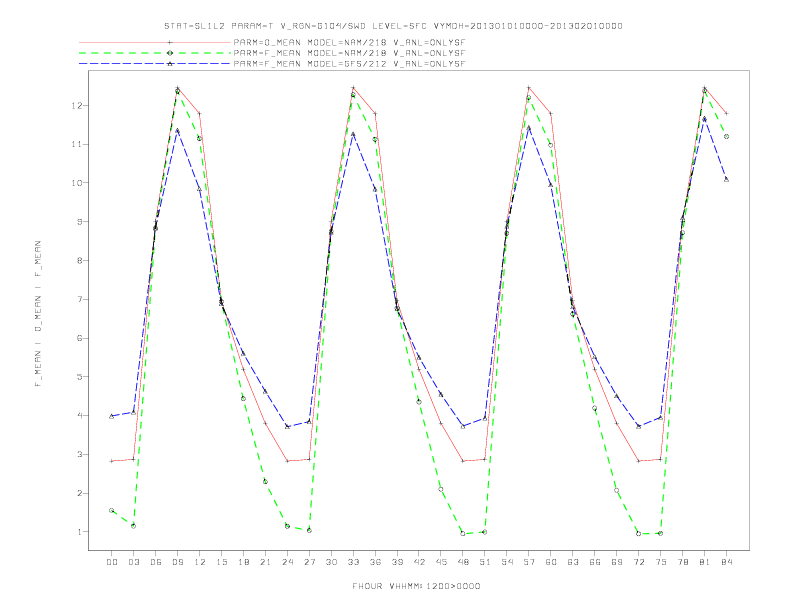Click x-axis tick label 66

click(595, 562)
